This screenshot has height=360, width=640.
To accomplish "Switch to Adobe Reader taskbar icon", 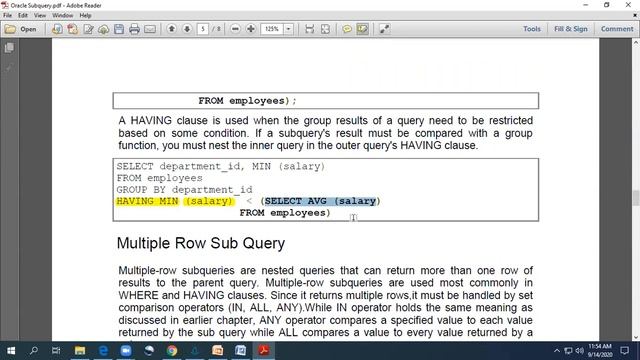I will coord(264,351).
